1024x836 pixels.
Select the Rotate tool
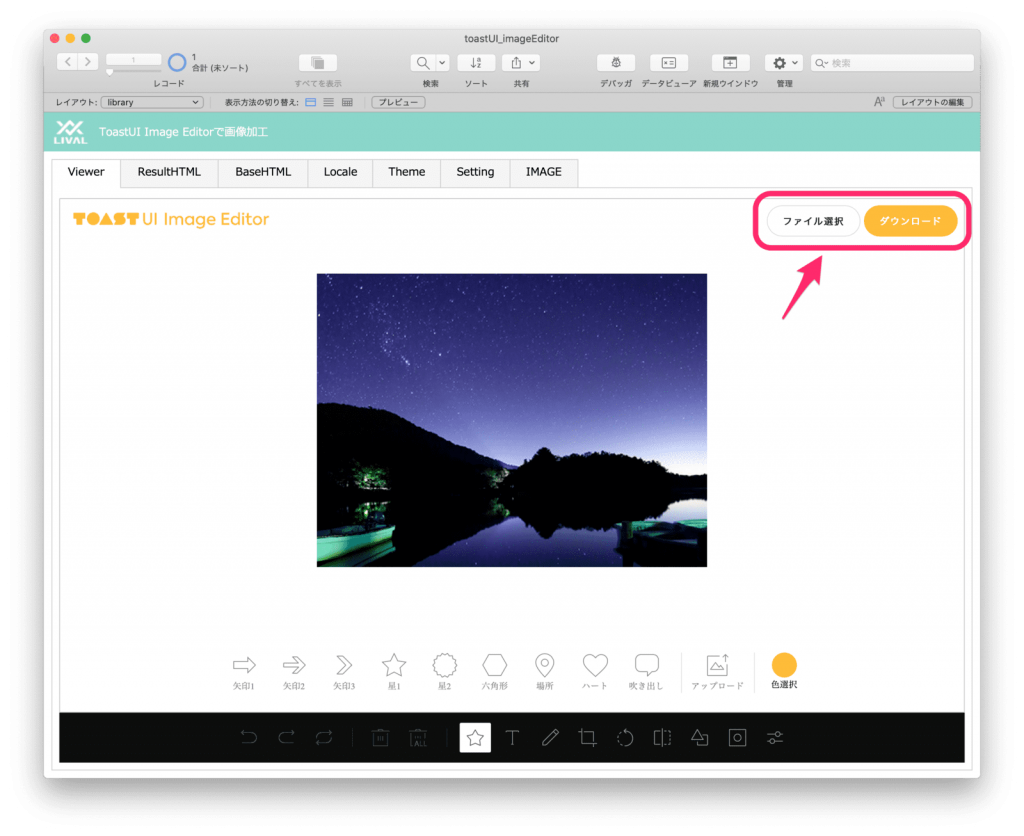[624, 738]
